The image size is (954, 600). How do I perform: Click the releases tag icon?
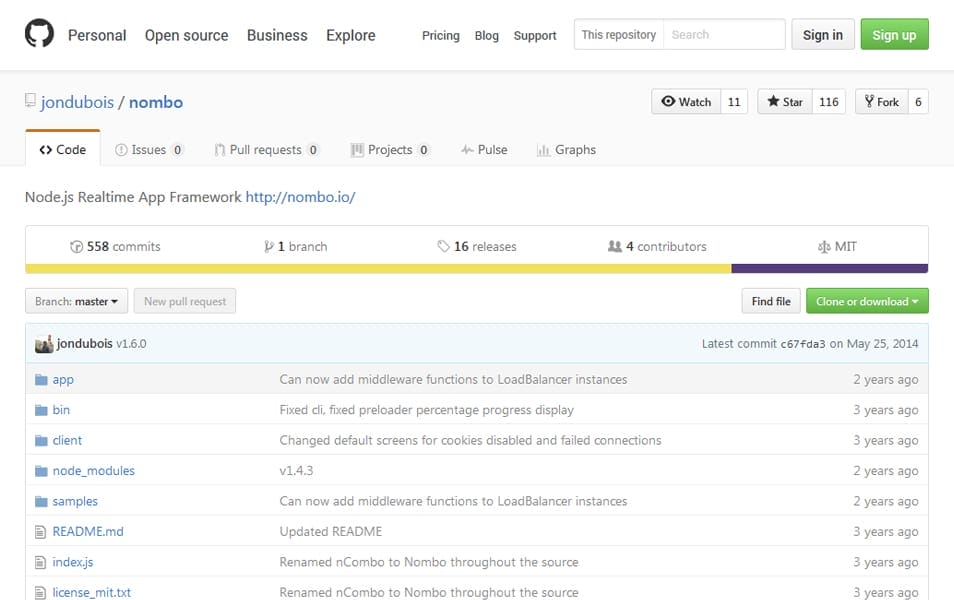click(x=443, y=247)
